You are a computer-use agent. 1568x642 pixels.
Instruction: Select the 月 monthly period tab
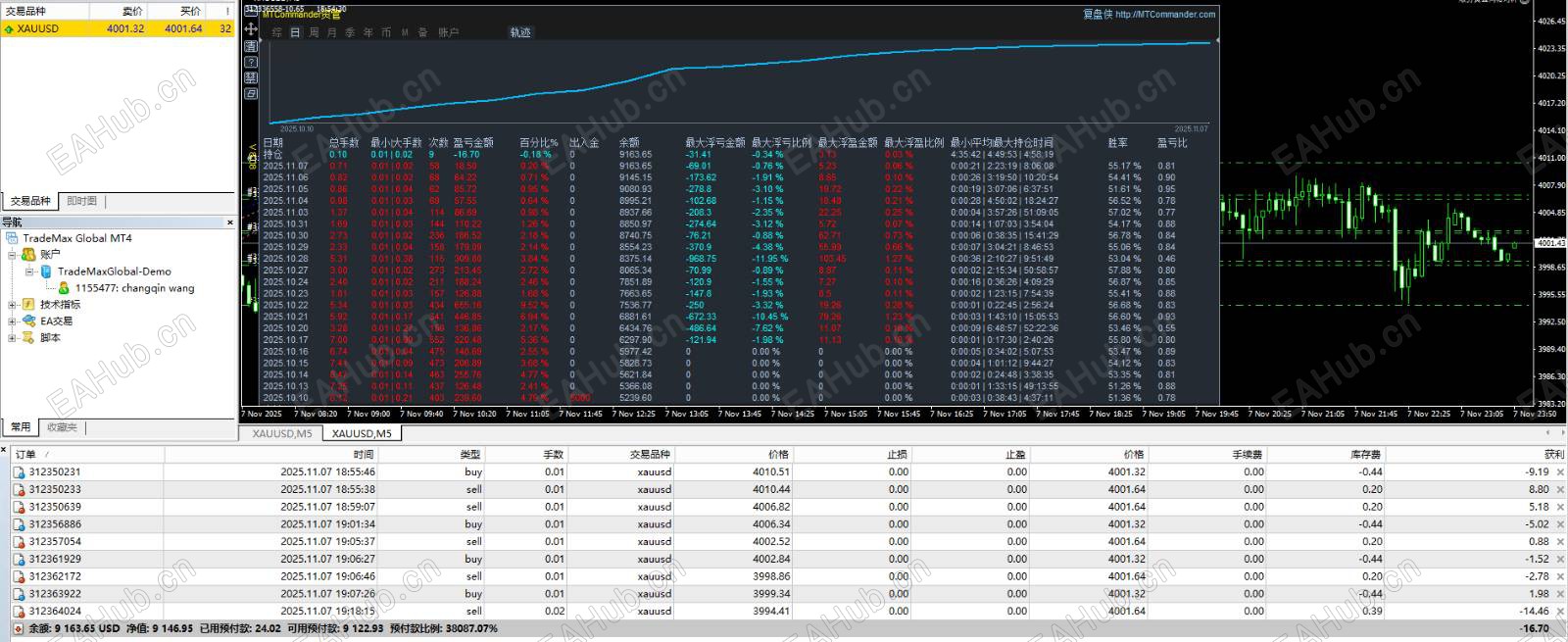coord(332,32)
